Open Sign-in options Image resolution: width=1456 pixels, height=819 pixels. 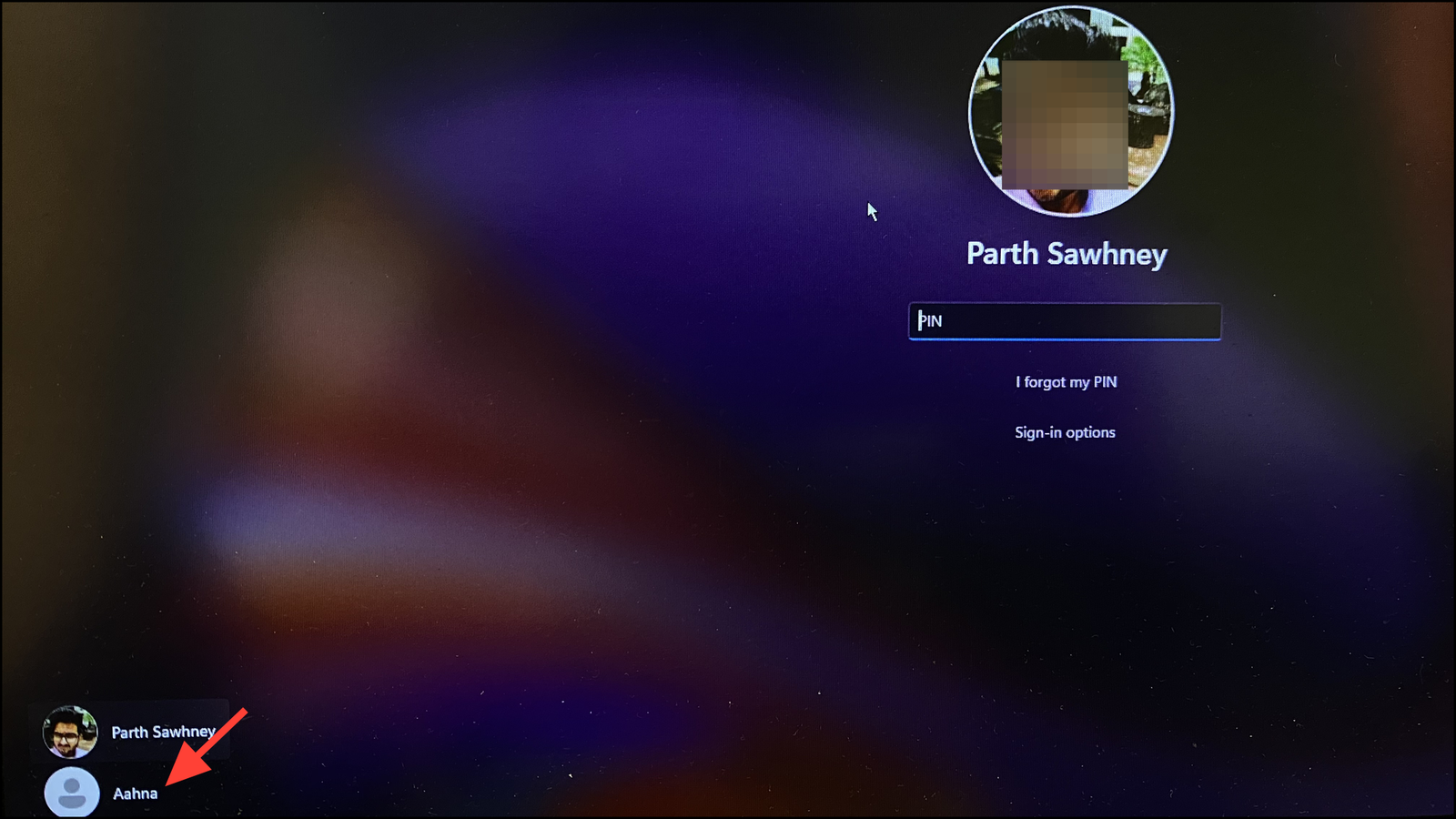tap(1065, 432)
